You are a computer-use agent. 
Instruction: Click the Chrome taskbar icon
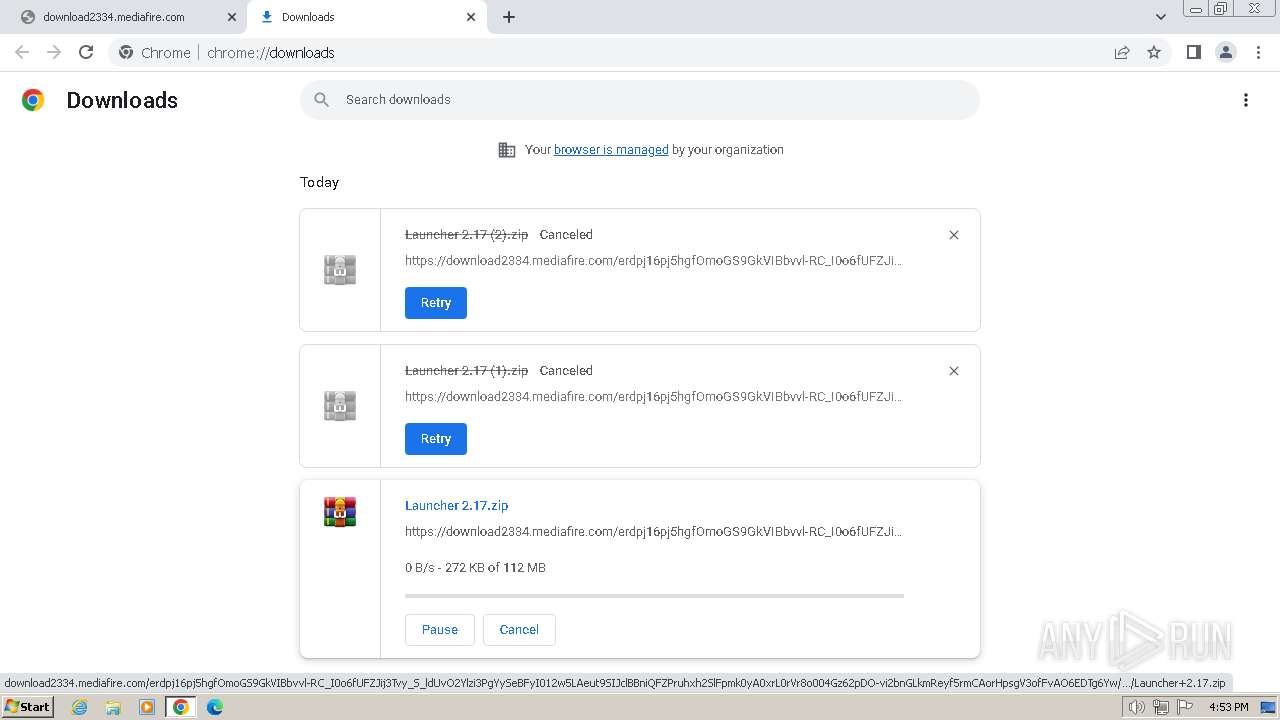pyautogui.click(x=180, y=707)
